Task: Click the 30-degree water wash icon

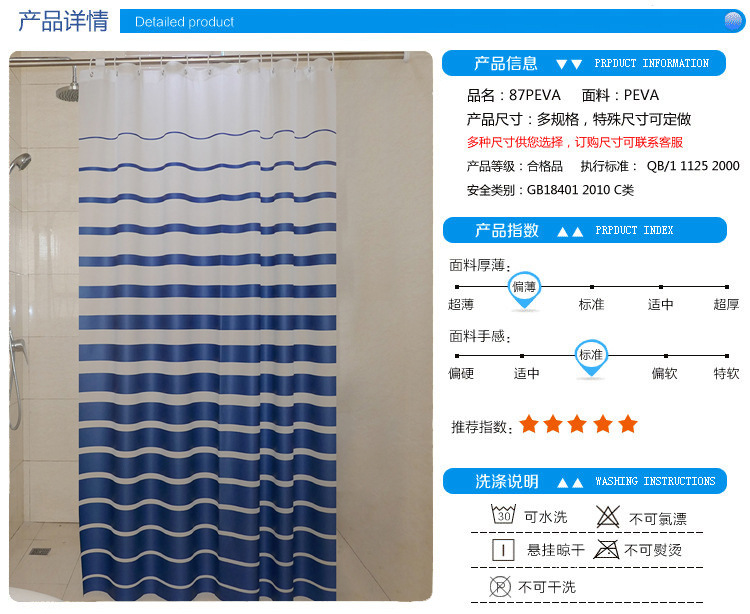Action: [x=503, y=515]
